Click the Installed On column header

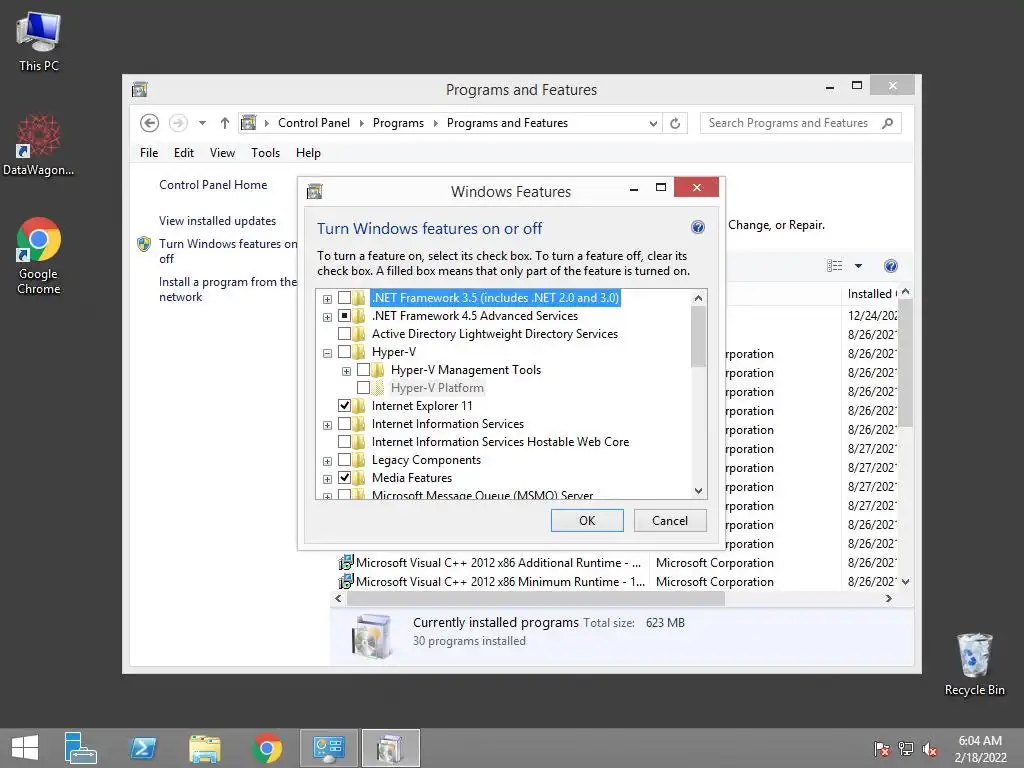click(871, 294)
